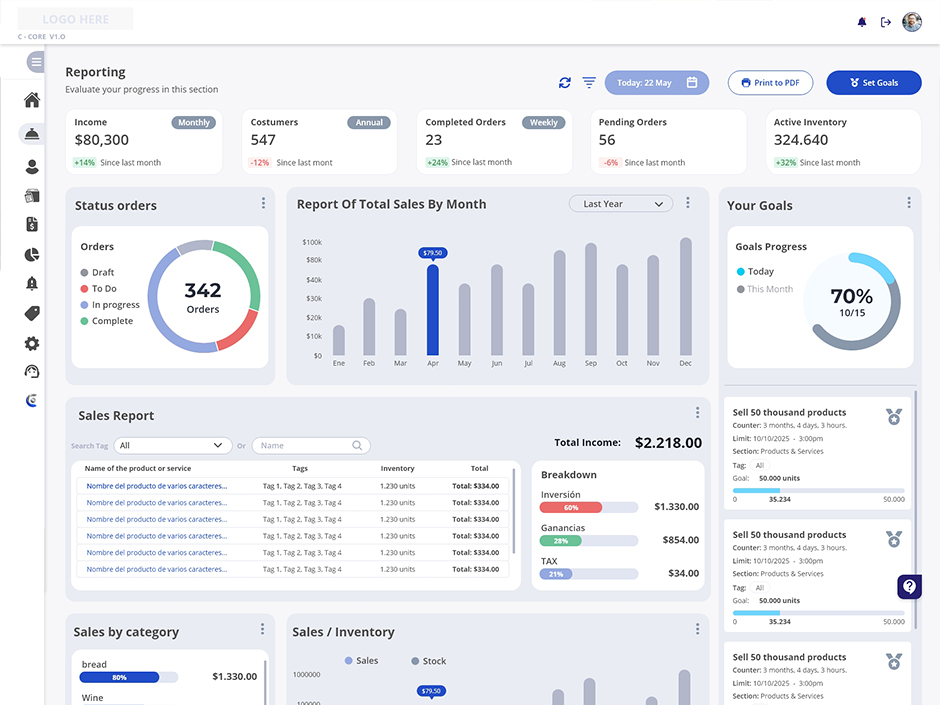Image resolution: width=940 pixels, height=705 pixels.
Task: Expand the Search Tag 'All' dropdown
Action: [x=173, y=446]
